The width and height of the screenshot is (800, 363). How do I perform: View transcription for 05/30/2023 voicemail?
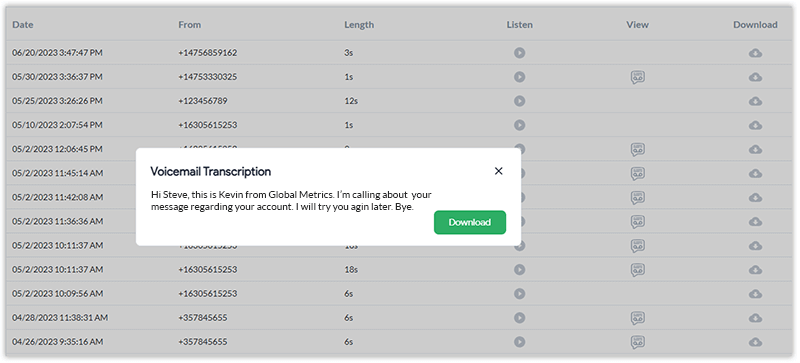pyautogui.click(x=637, y=77)
